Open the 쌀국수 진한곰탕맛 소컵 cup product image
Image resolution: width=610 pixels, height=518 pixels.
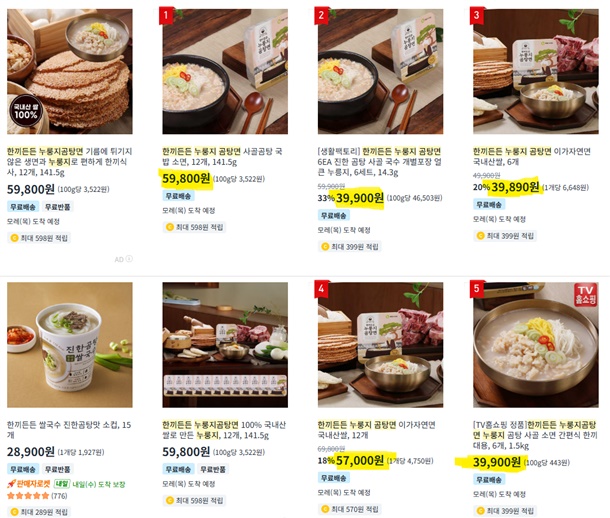(70, 345)
